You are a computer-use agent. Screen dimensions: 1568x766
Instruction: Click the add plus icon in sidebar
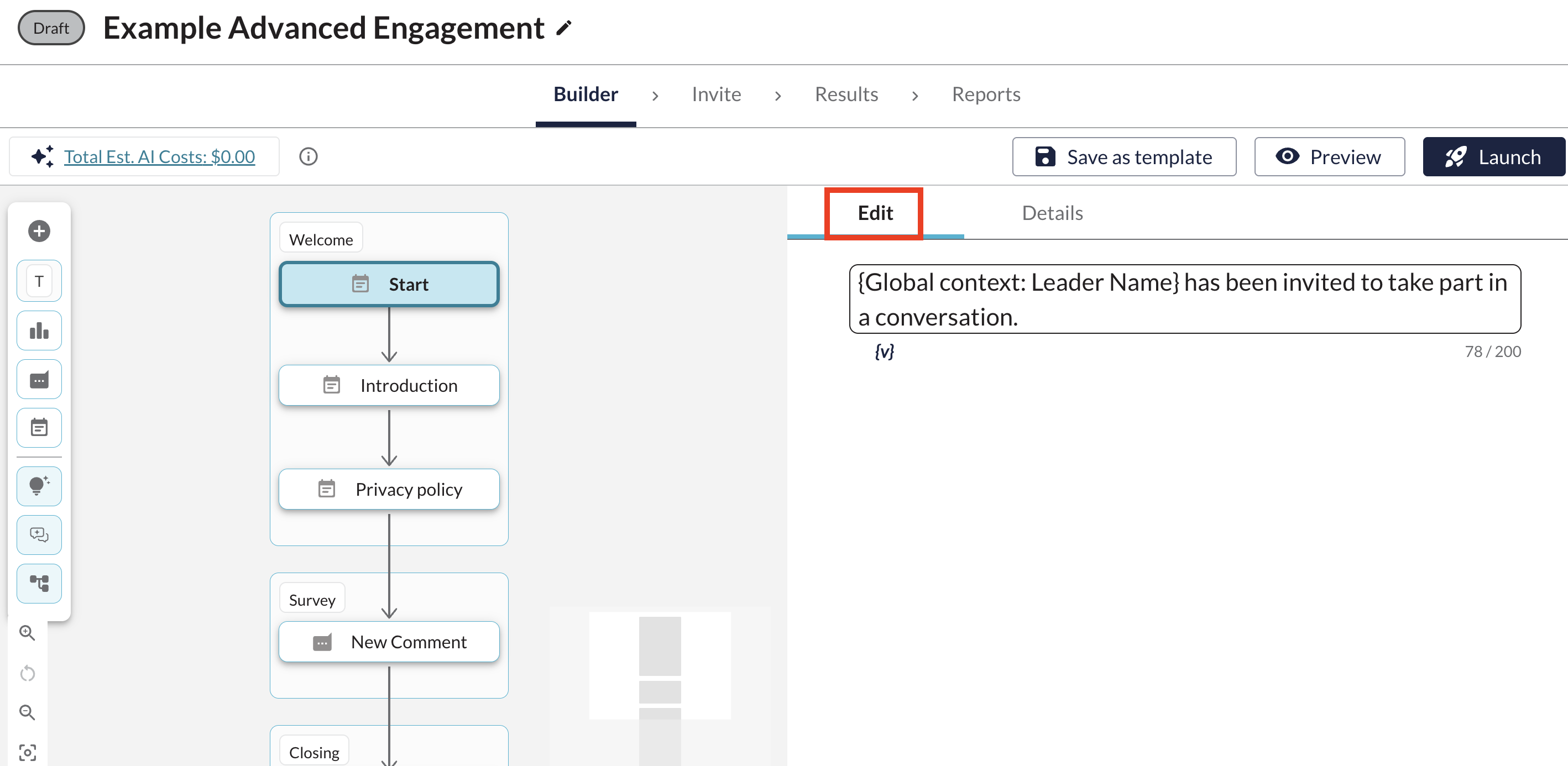[39, 231]
